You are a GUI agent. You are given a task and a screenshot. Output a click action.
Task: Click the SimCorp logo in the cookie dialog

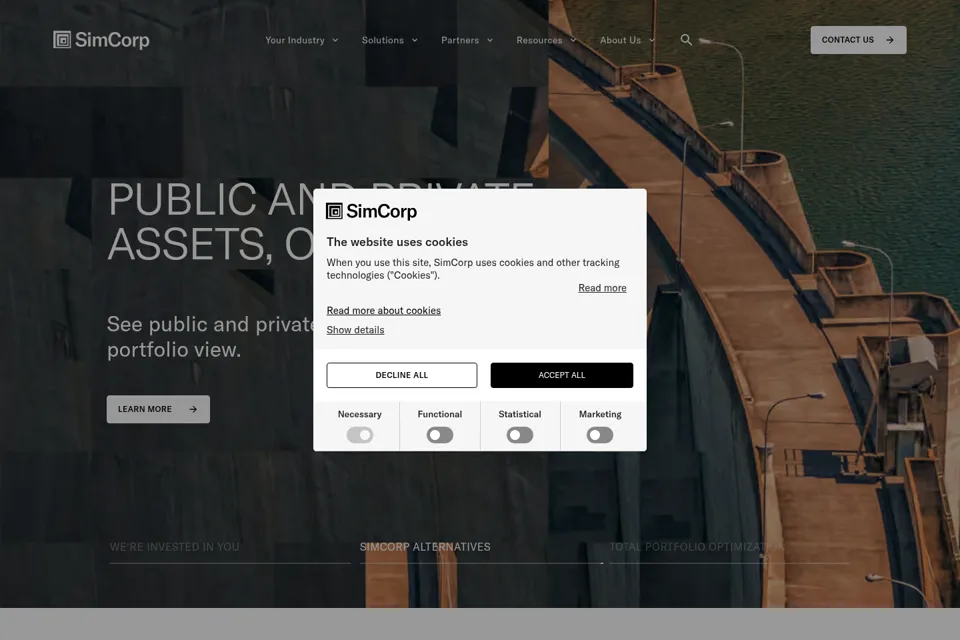(371, 211)
